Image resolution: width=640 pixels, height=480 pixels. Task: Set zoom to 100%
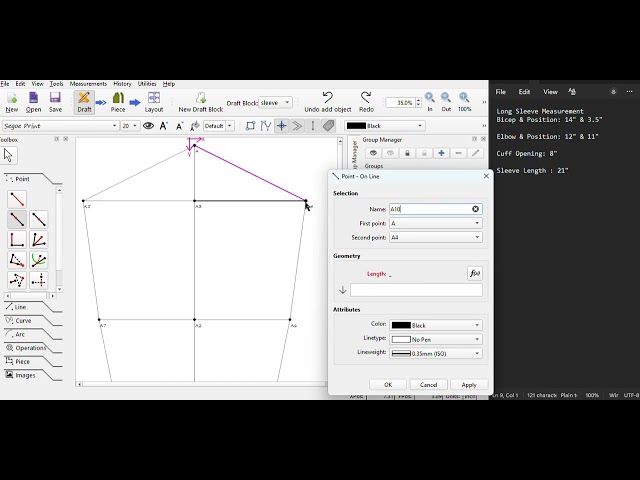click(x=464, y=102)
